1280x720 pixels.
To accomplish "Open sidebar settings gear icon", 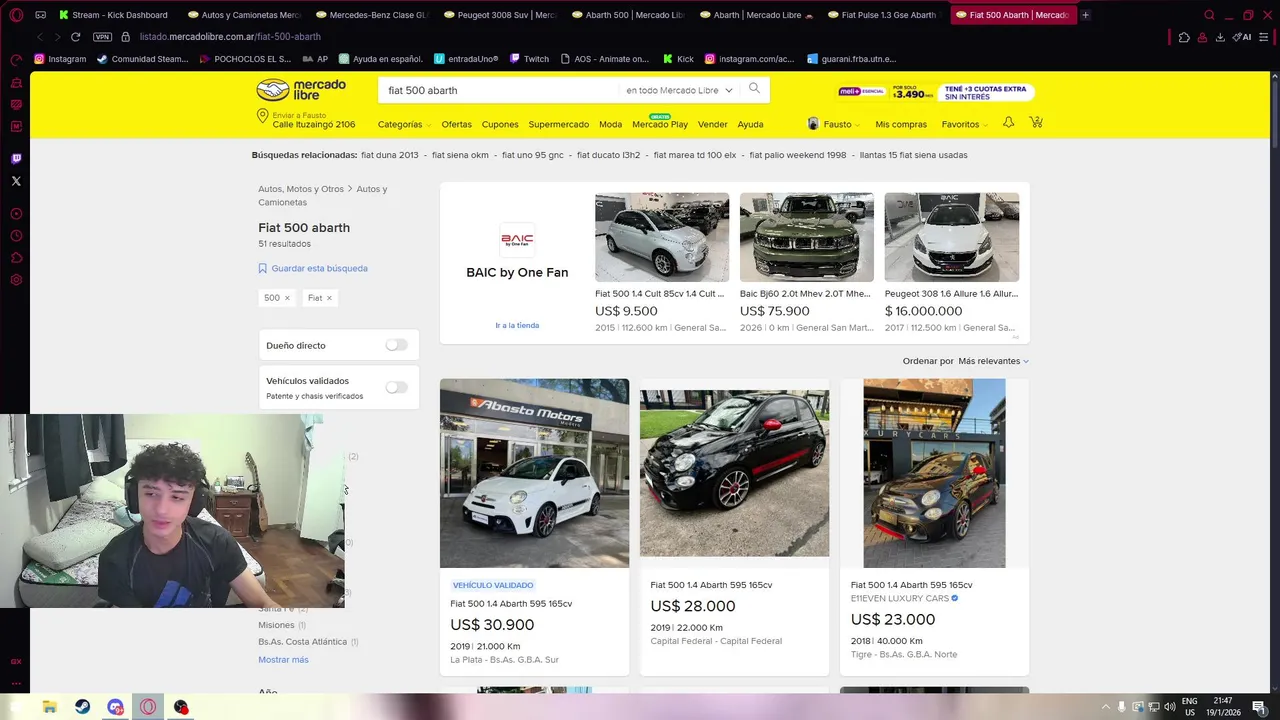I will tap(16, 280).
